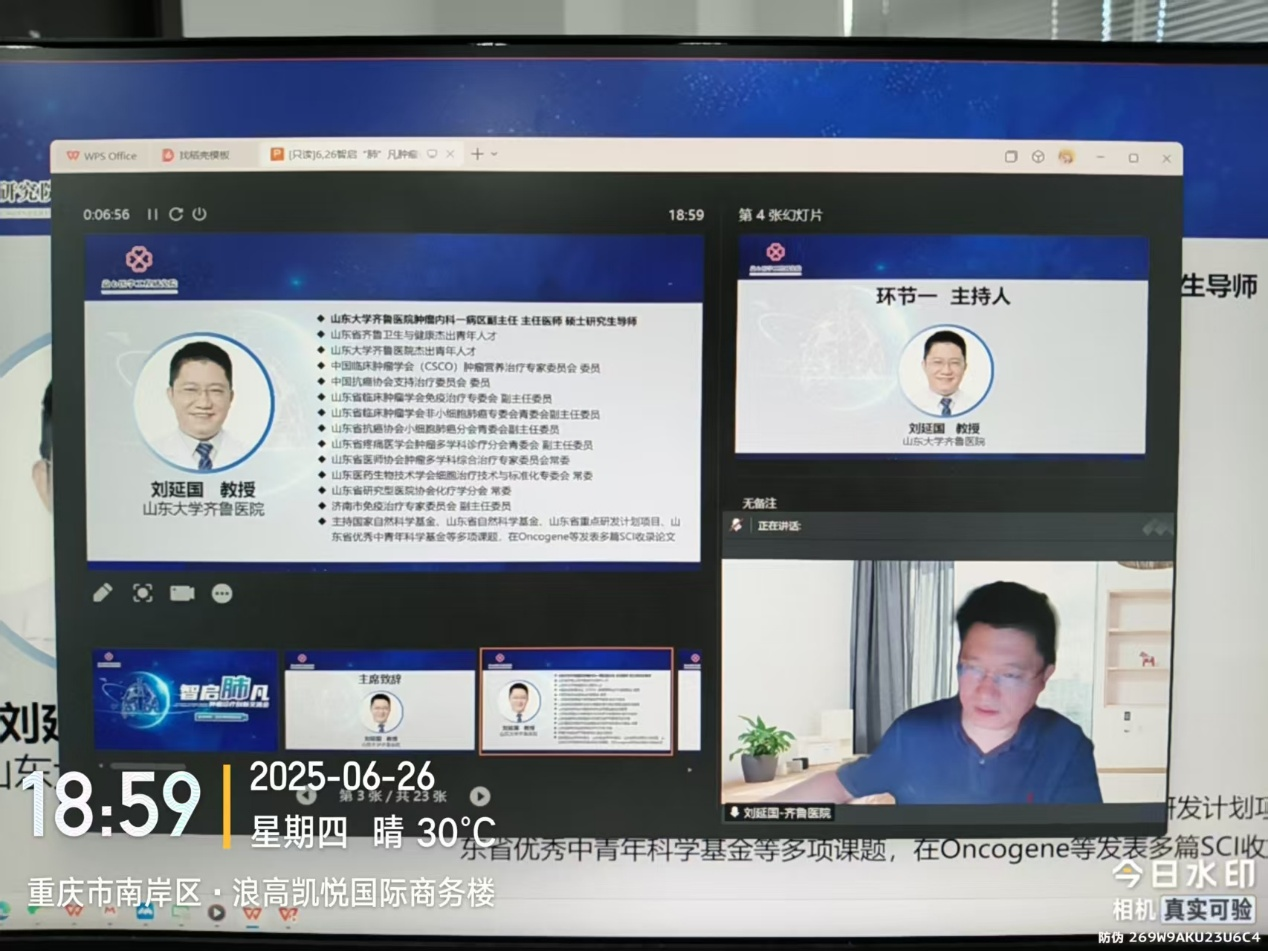Toggle the muted microphone on the speaker bar

click(x=736, y=525)
